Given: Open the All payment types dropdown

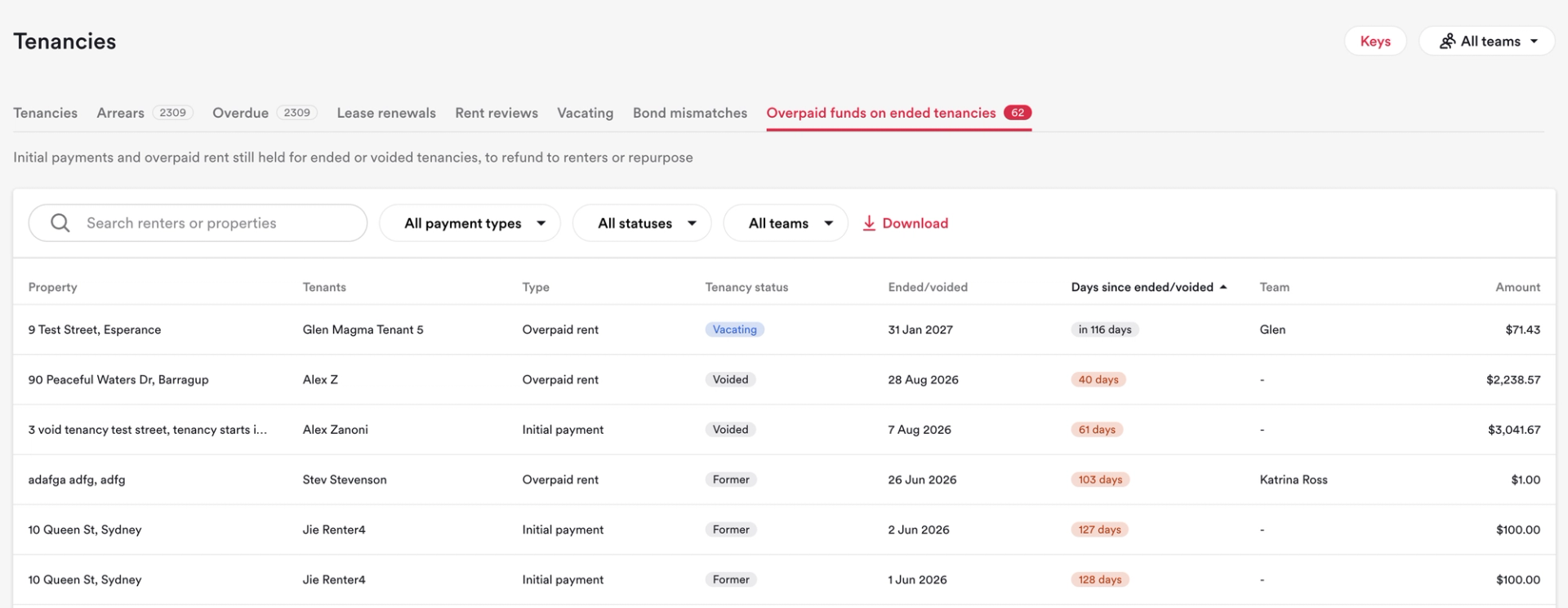Looking at the screenshot, I should (x=470, y=223).
